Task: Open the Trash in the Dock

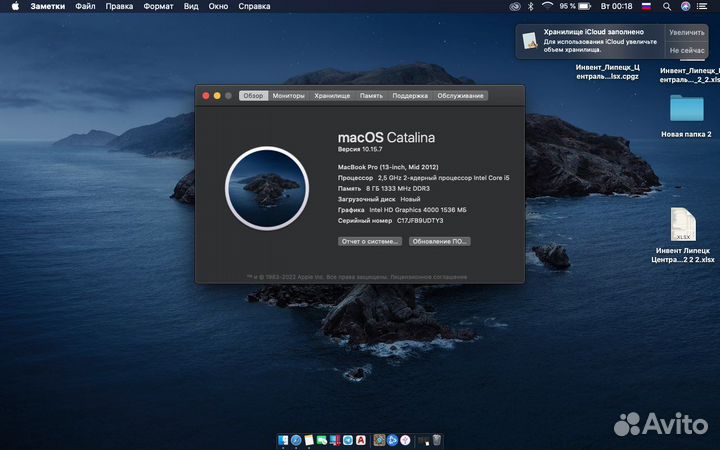Action: pos(437,440)
